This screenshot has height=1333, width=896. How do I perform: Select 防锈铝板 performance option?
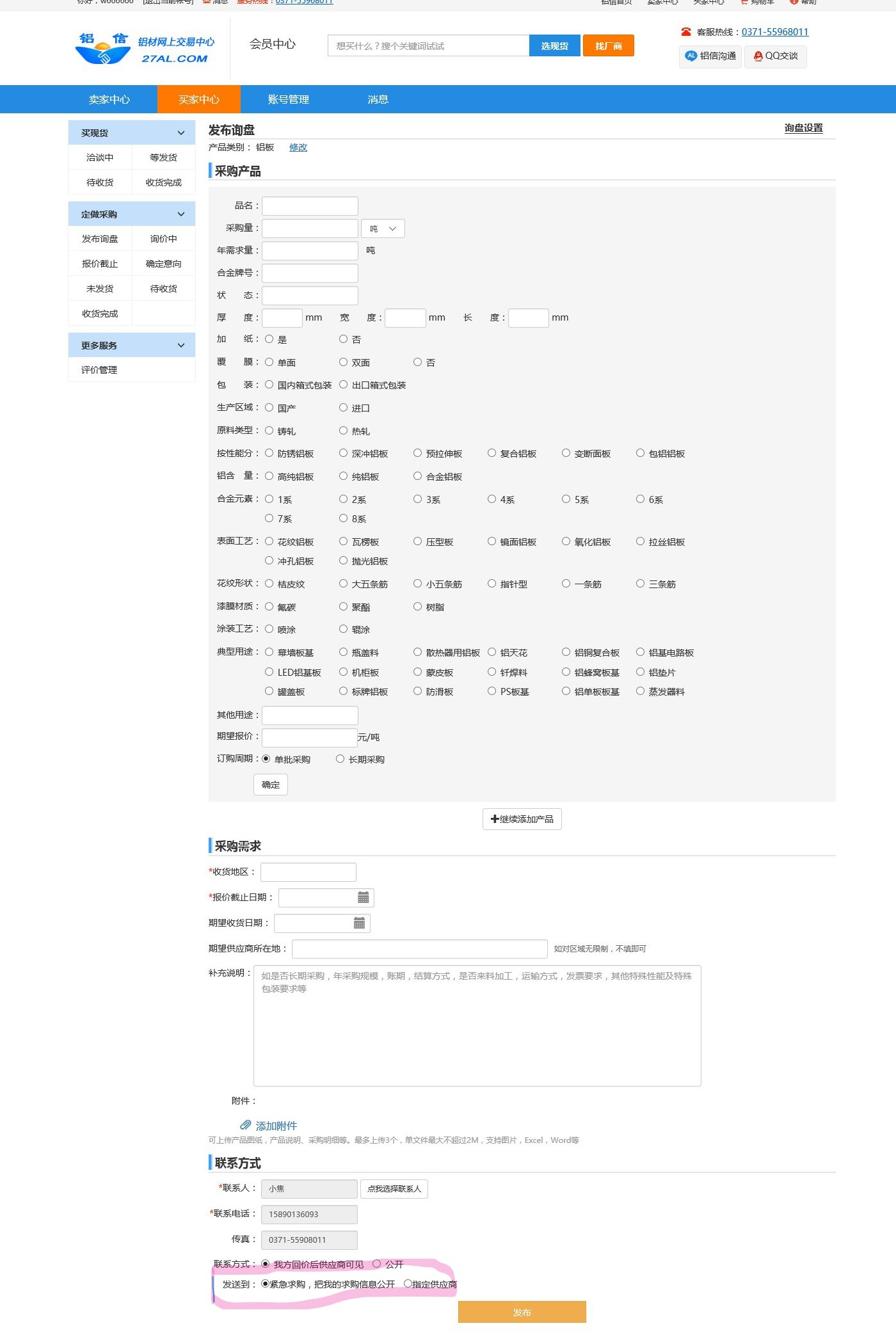coord(269,453)
